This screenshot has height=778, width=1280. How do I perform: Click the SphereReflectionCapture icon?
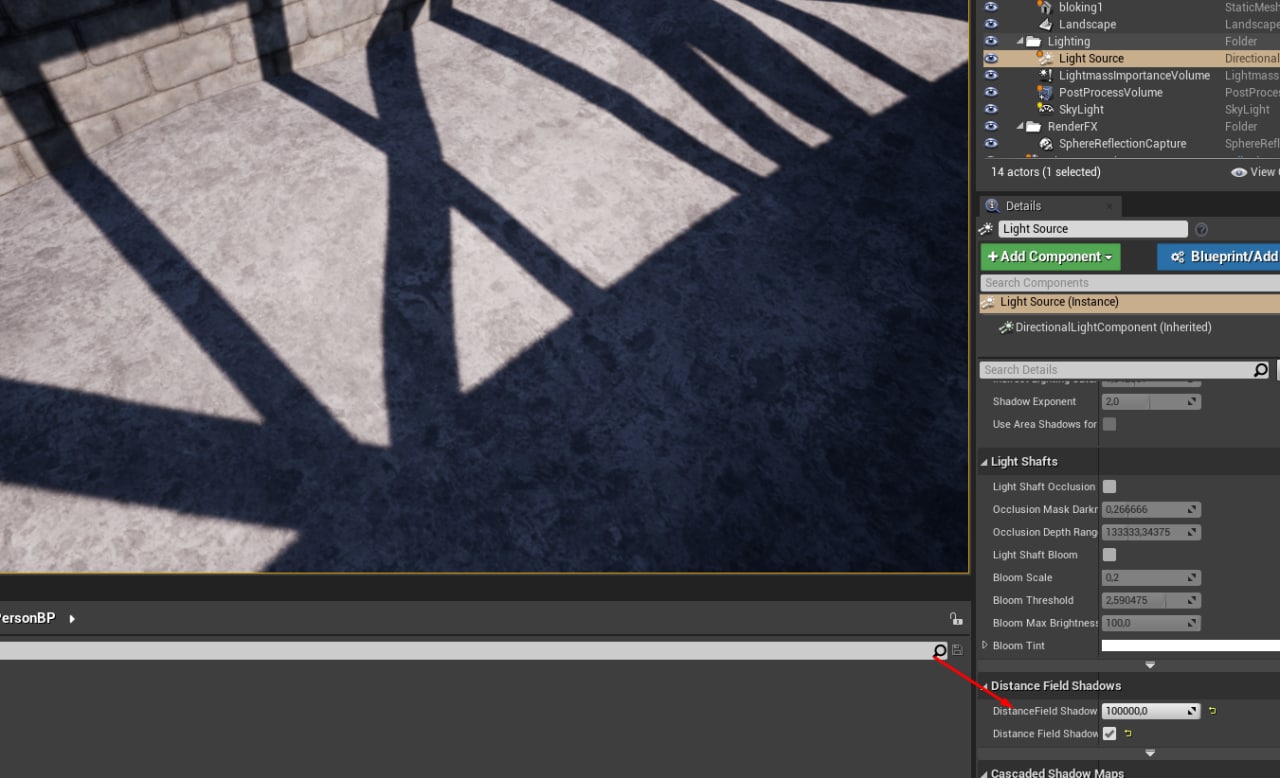pyautogui.click(x=1045, y=143)
